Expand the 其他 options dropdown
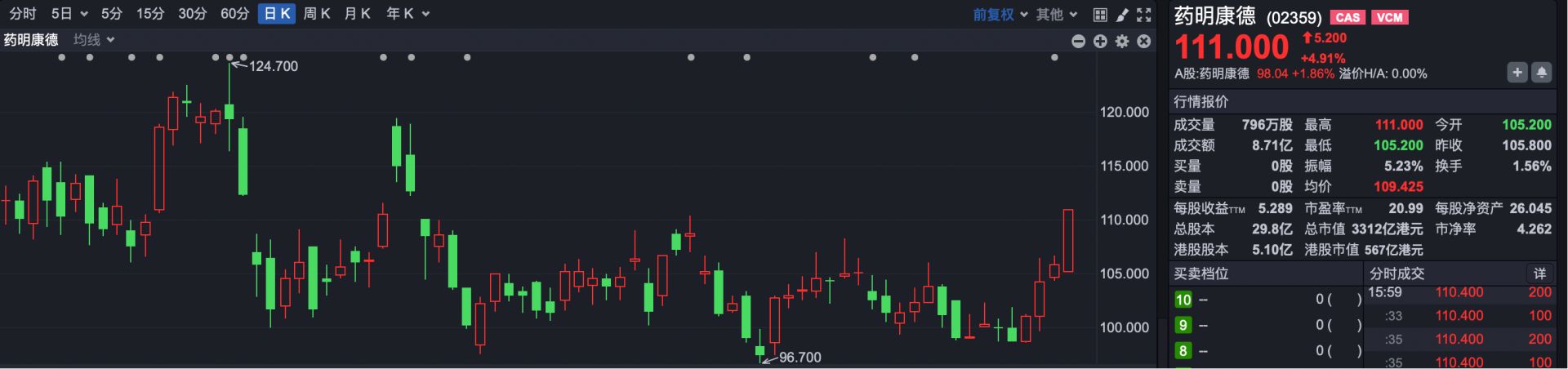The width and height of the screenshot is (1568, 369). tap(1057, 15)
